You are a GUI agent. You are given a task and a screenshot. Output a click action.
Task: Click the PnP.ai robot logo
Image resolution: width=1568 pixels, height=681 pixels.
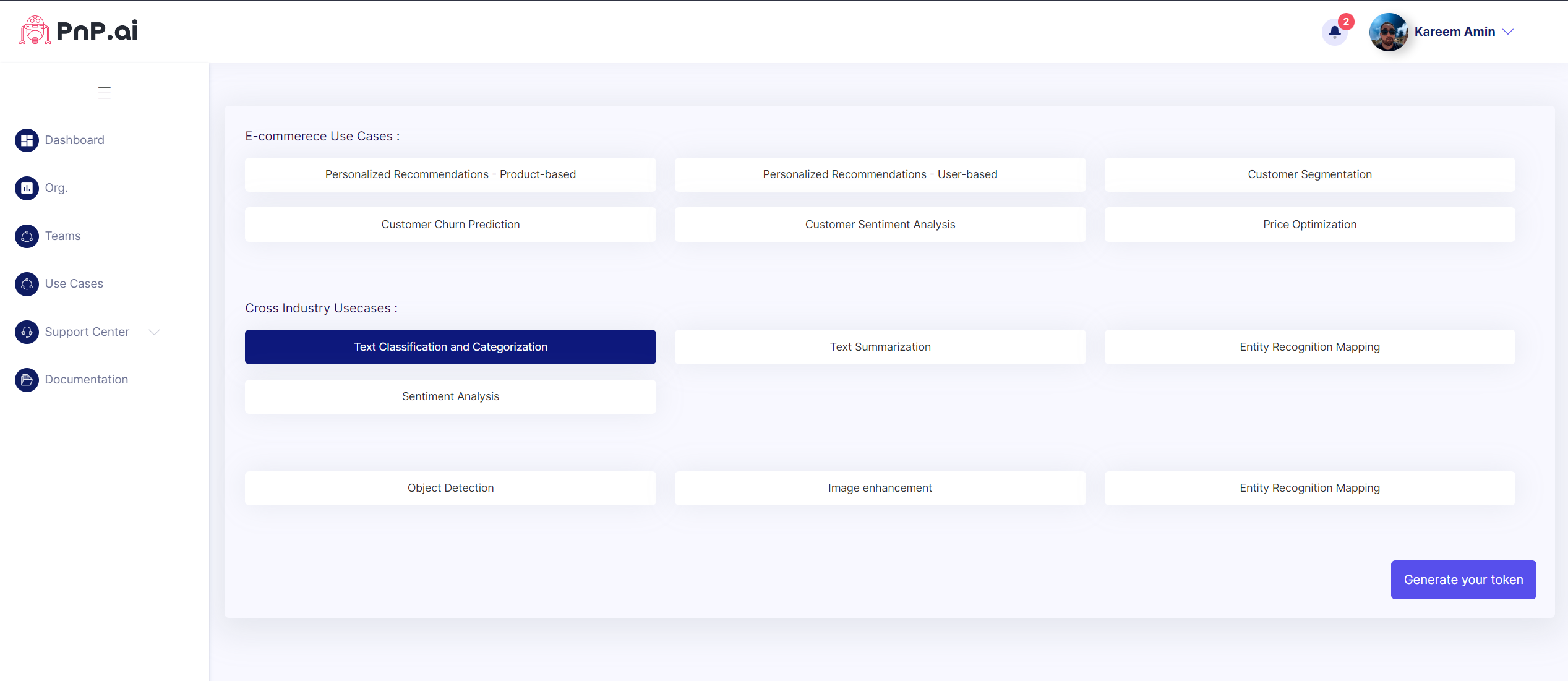tap(35, 30)
